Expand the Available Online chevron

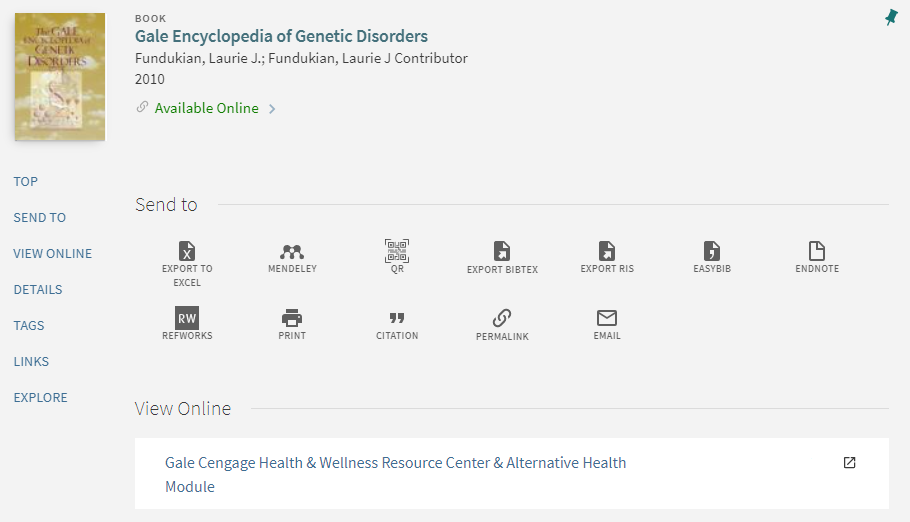tap(272, 109)
